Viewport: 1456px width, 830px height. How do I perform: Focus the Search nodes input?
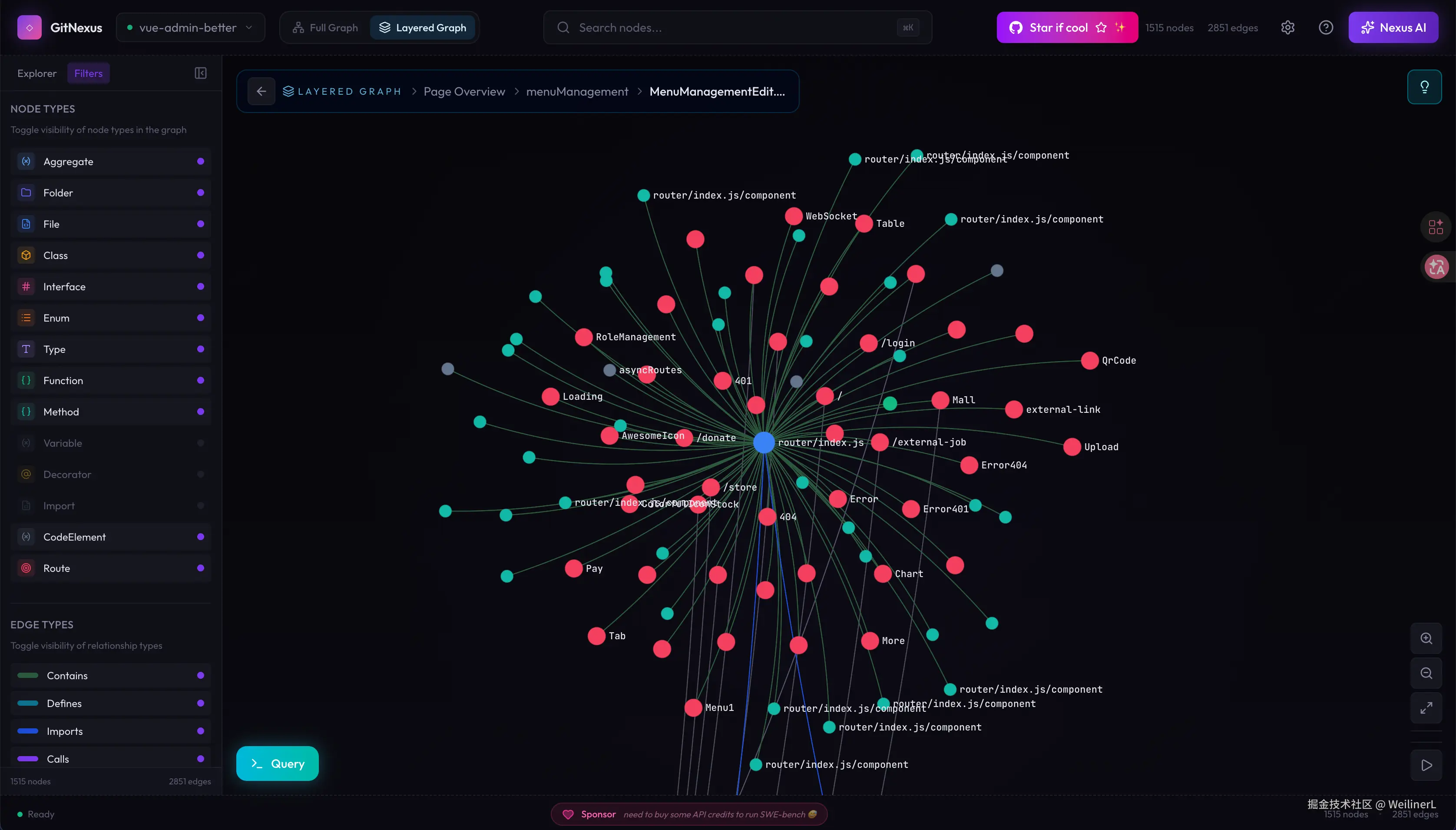pos(738,27)
